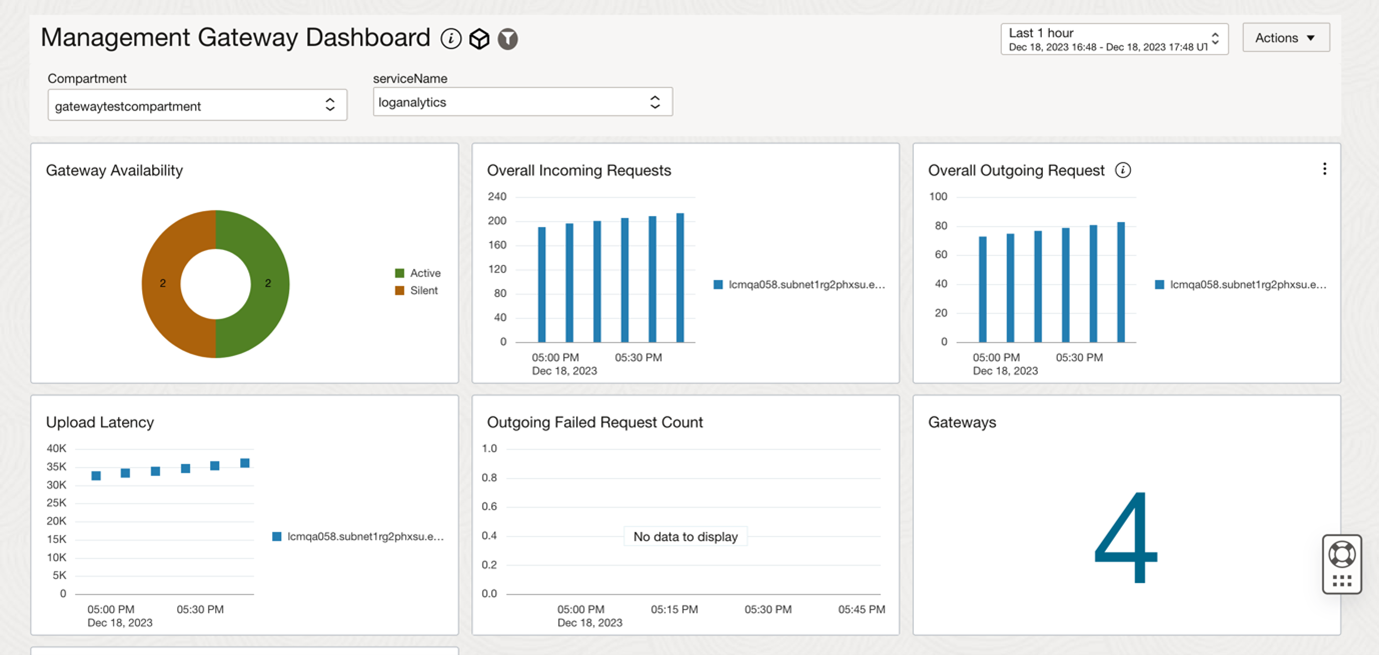Click the last data point in Upload Latency
Viewport: 1379px width, 655px height.
point(245,463)
